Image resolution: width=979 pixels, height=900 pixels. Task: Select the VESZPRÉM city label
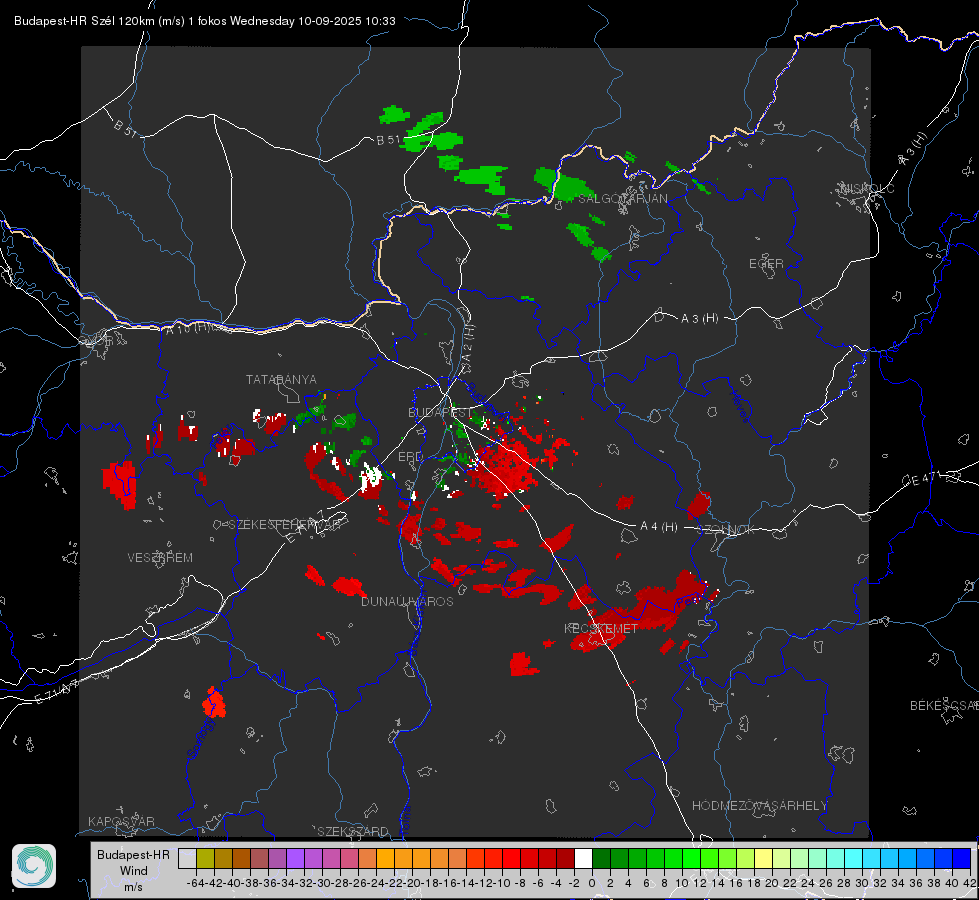pos(160,558)
